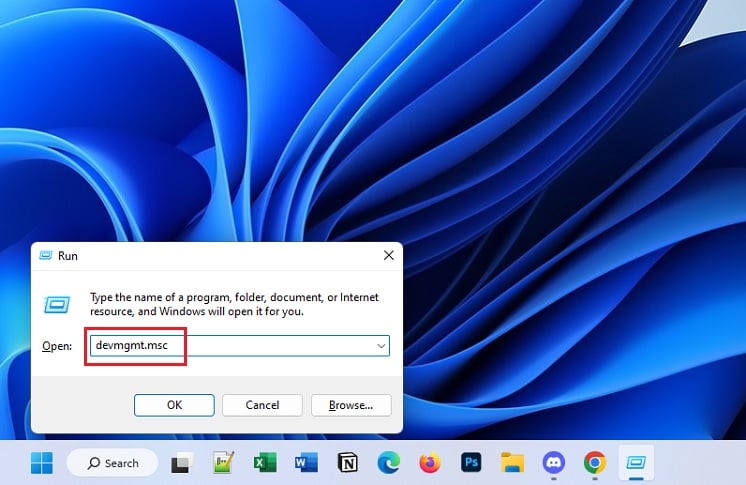Viewport: 746px width, 485px height.
Task: Launch Notepad++ from the taskbar
Action: pyautogui.click(x=223, y=463)
